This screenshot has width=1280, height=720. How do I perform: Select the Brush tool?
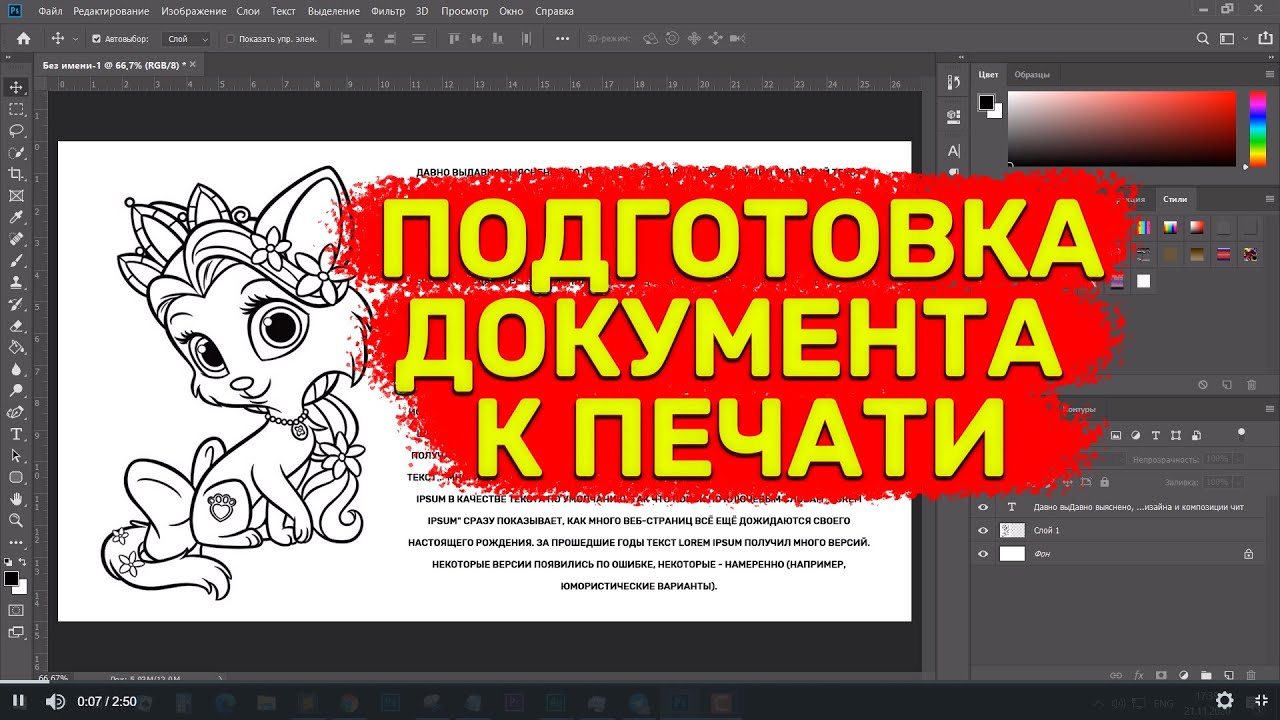(16, 260)
